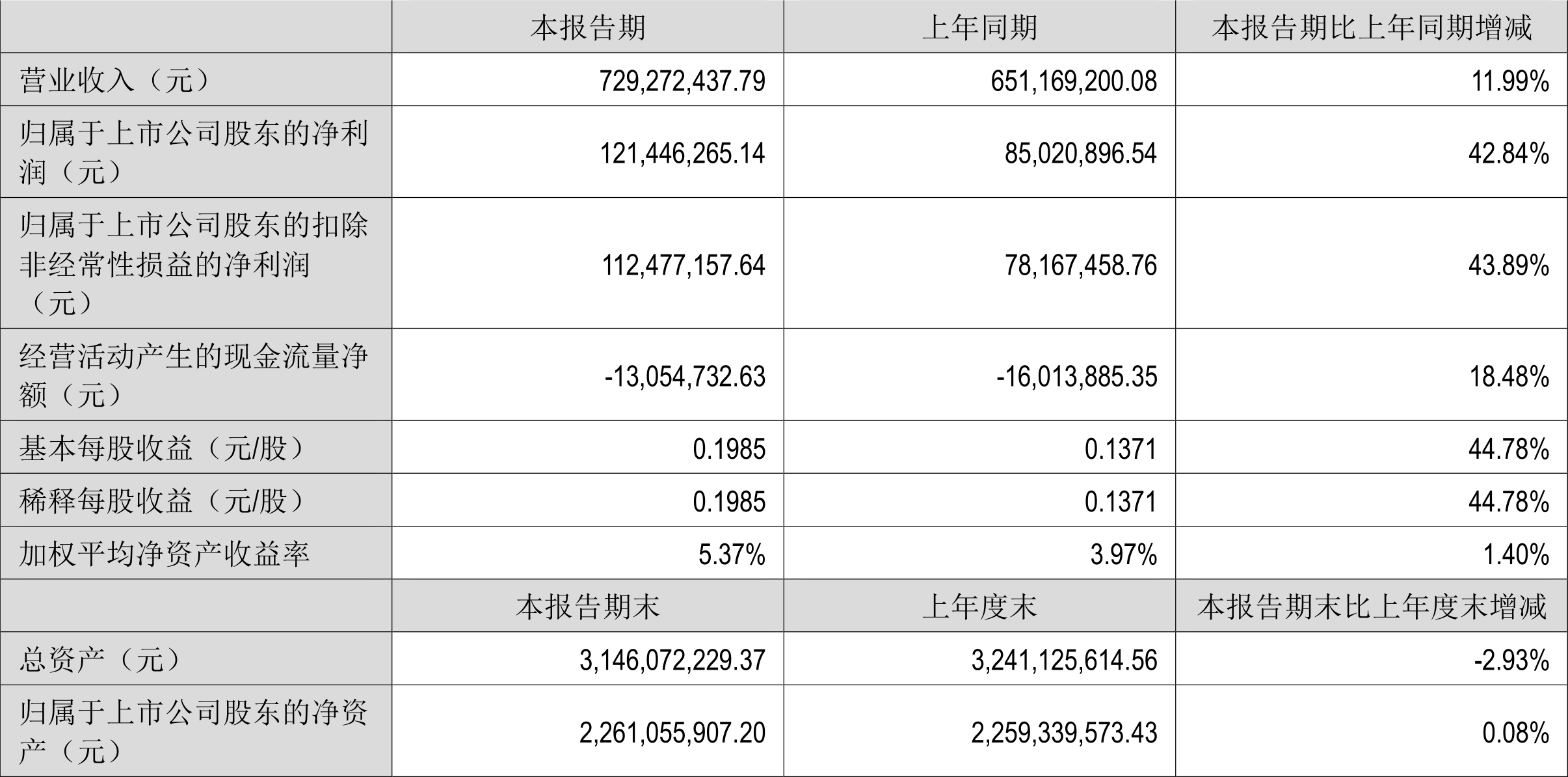Click the 本报告期 column header

pos(588,27)
